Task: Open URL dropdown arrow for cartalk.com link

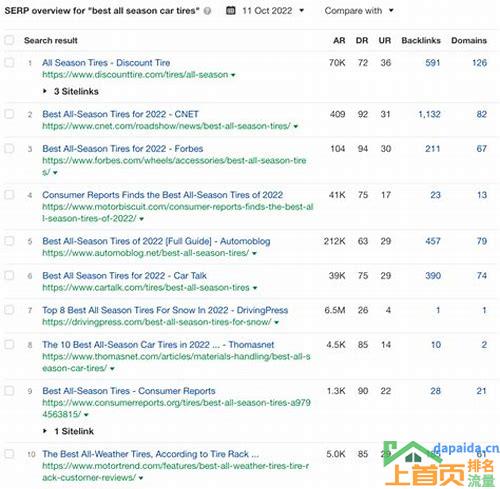Action: (x=255, y=288)
